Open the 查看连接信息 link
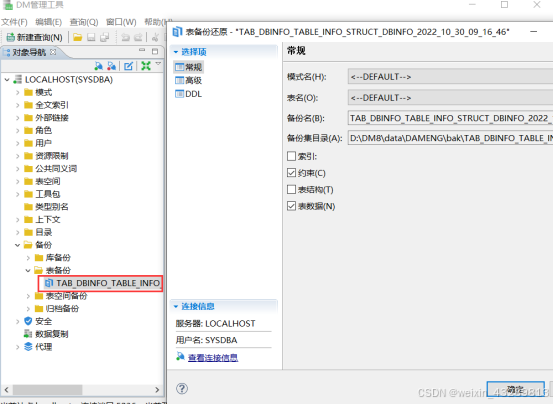Screen dimensions: 553x404 [213, 357]
